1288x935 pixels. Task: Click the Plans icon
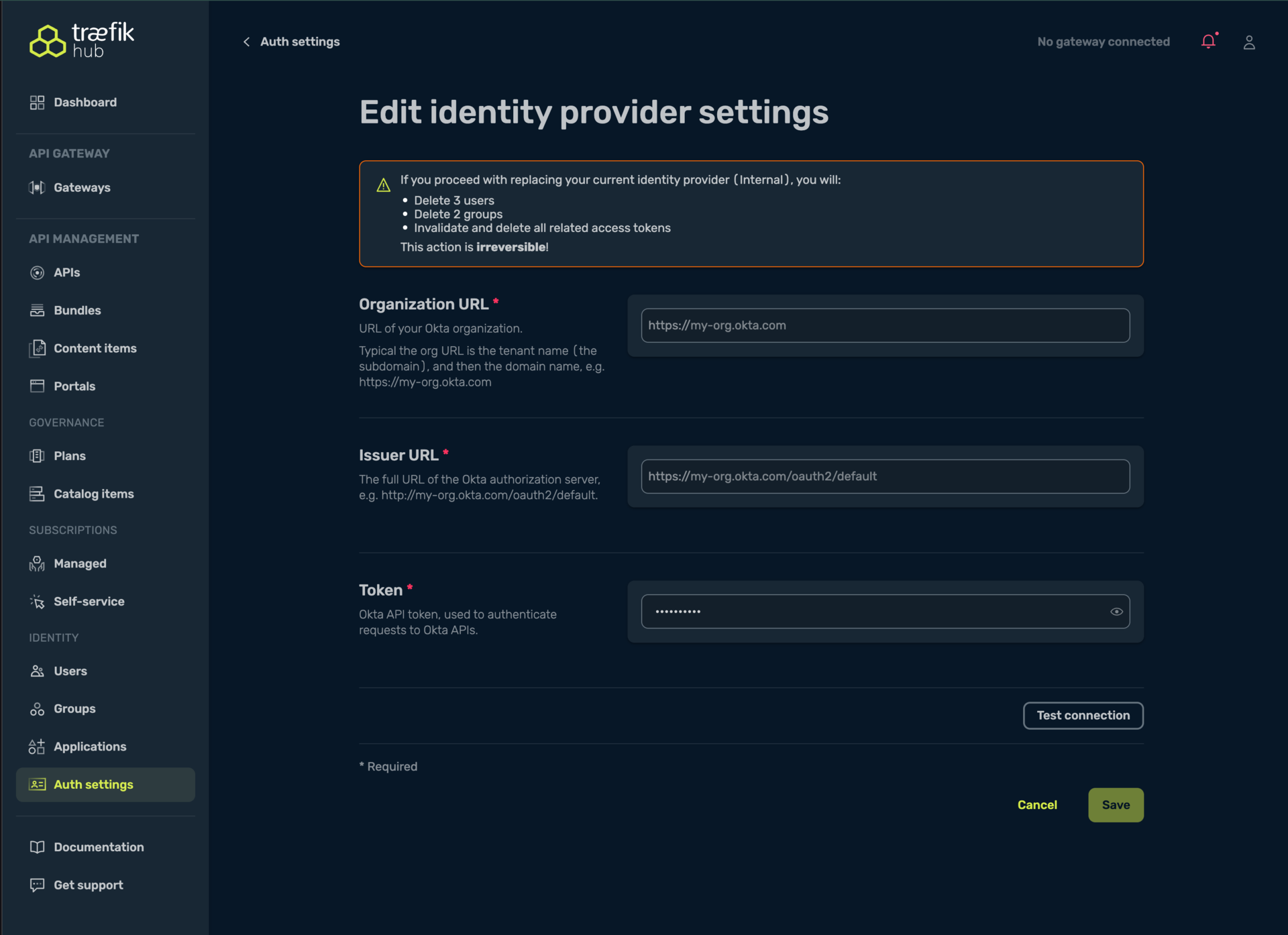(37, 456)
